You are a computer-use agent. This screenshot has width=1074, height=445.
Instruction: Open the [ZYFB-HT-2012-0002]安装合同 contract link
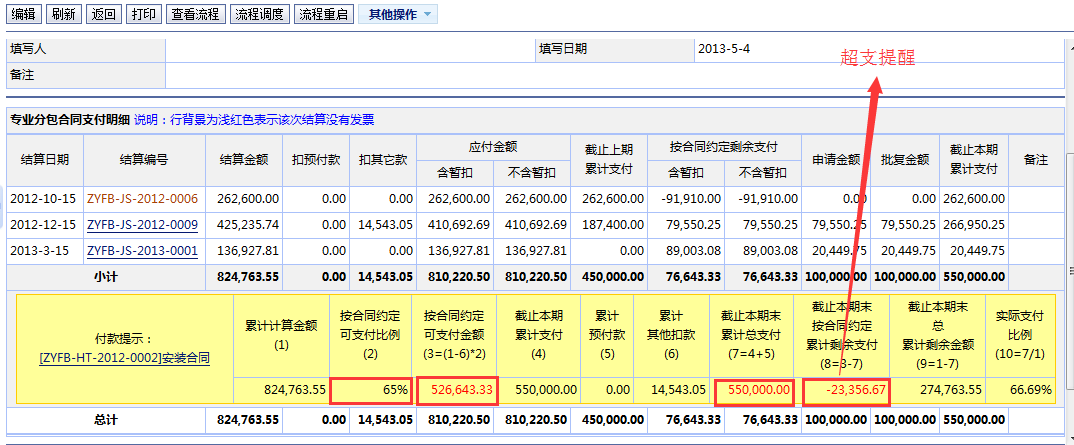click(x=124, y=357)
